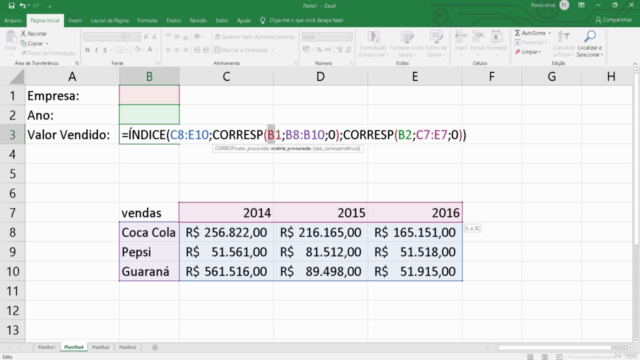Click Inserir cells icon in Células group

[461, 37]
